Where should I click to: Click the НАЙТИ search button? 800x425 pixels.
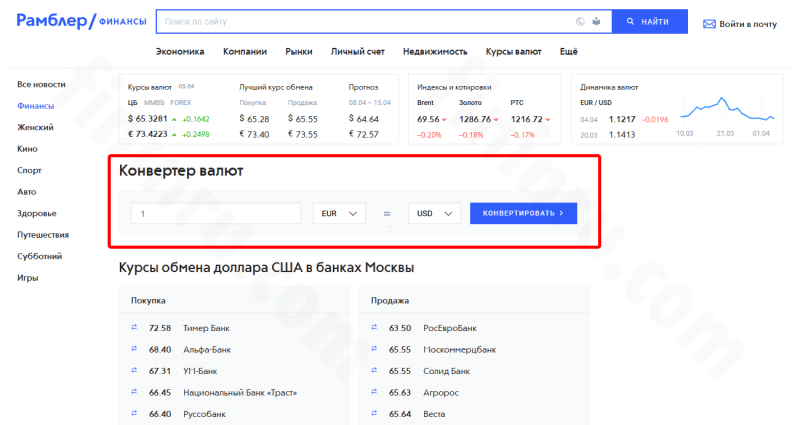(x=649, y=21)
